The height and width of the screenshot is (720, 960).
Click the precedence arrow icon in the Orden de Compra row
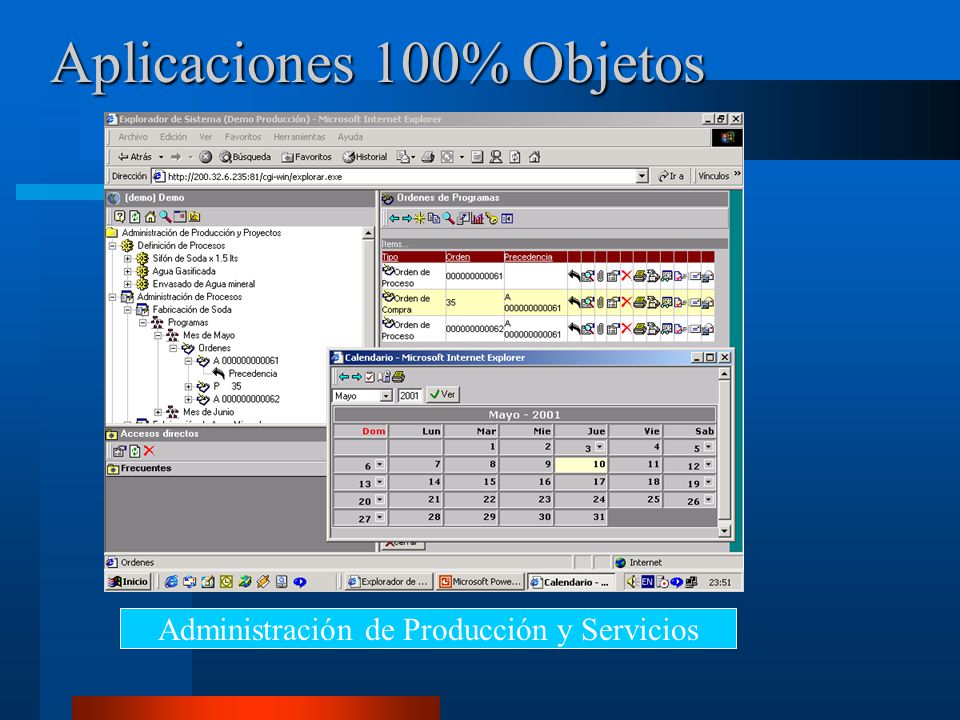pyautogui.click(x=574, y=302)
